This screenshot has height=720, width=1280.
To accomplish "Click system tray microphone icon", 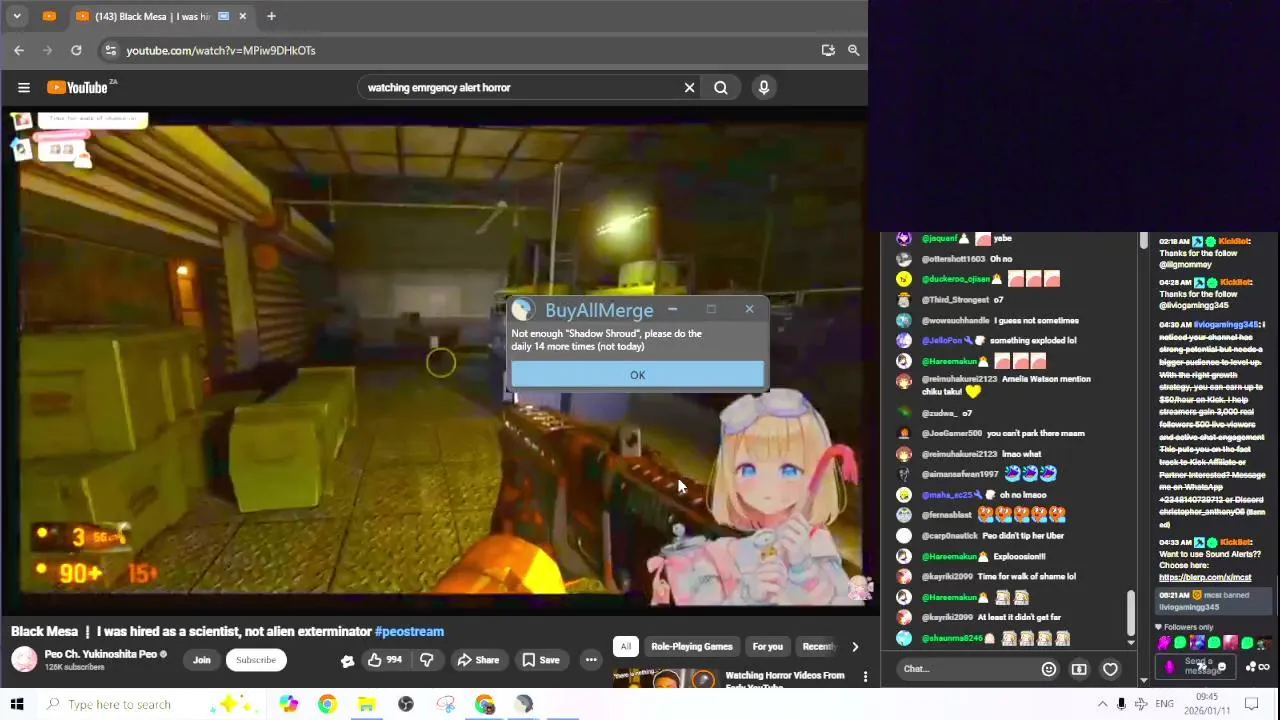I will tap(1121, 704).
